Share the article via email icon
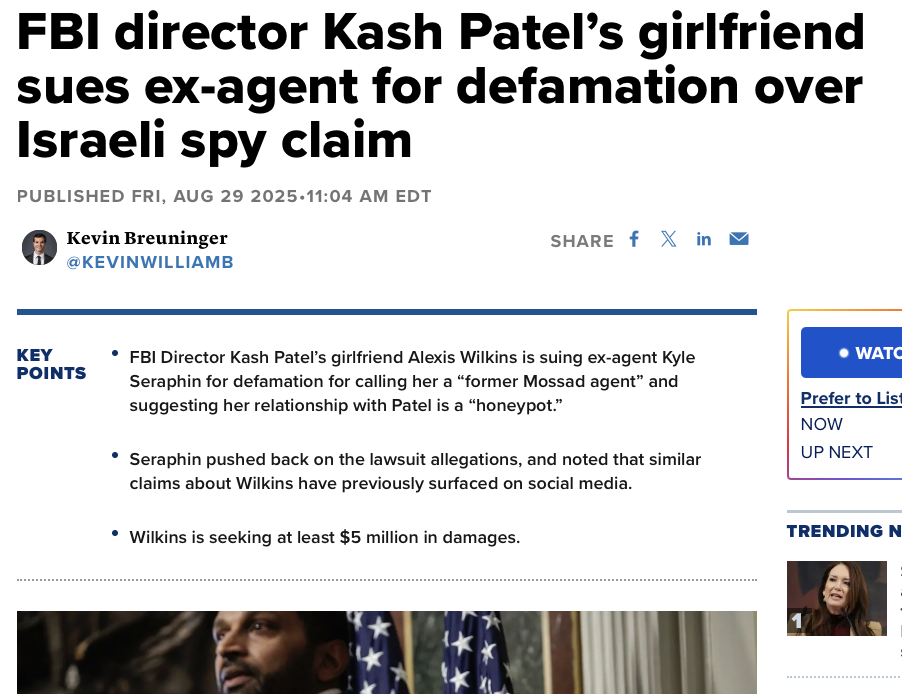This screenshot has height=694, width=902. click(739, 239)
